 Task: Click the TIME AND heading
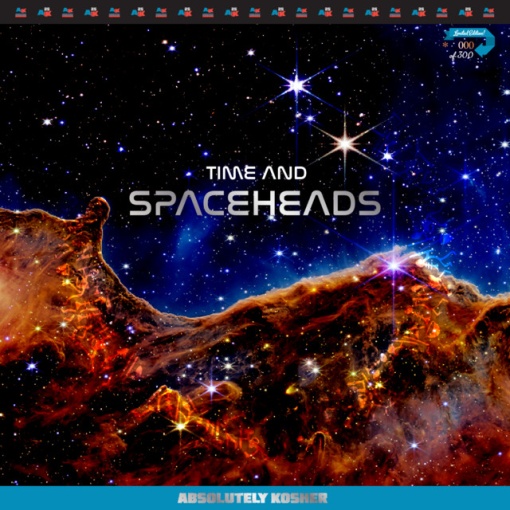point(256,173)
